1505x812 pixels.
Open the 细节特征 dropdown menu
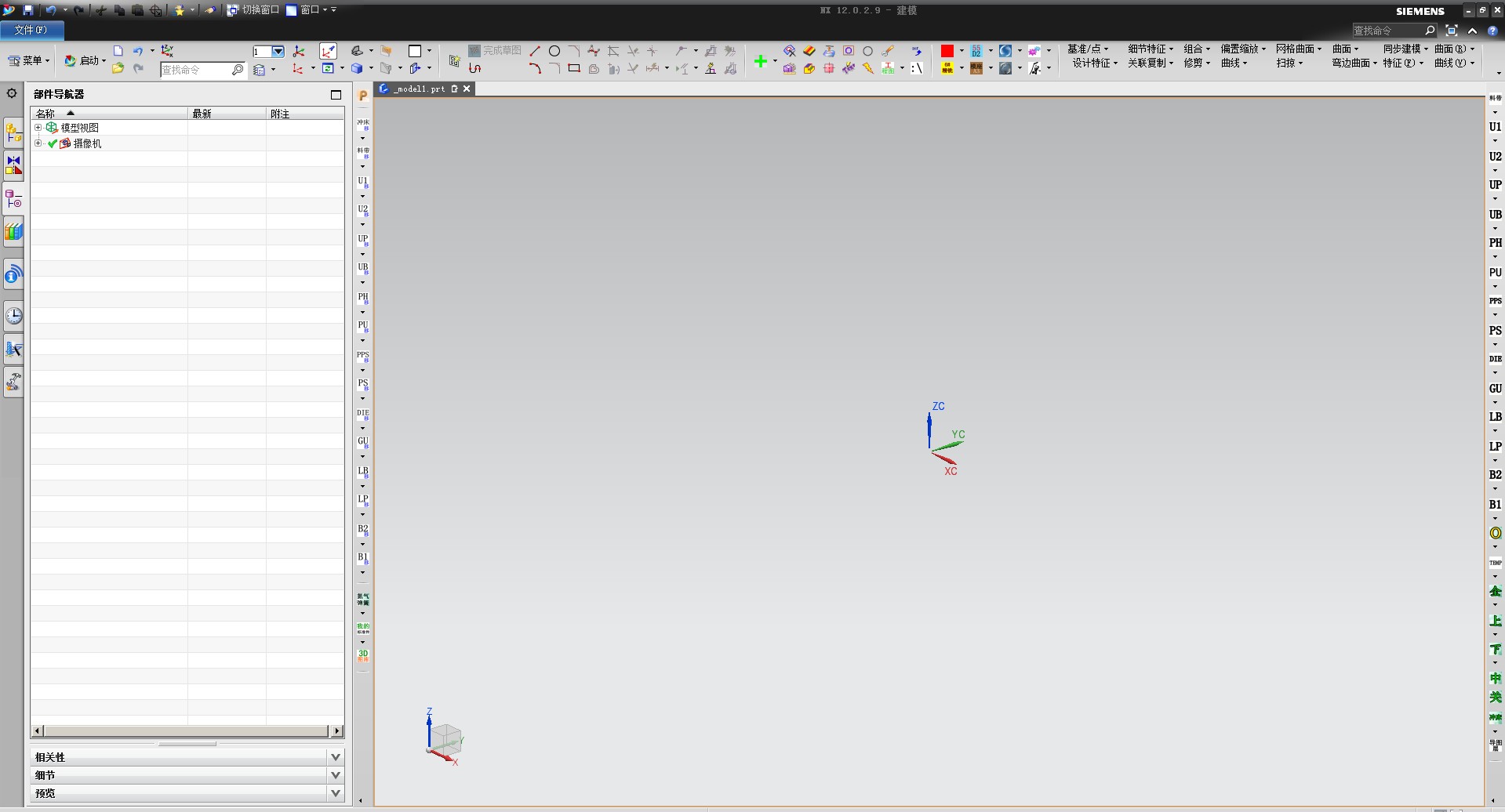(x=1151, y=49)
